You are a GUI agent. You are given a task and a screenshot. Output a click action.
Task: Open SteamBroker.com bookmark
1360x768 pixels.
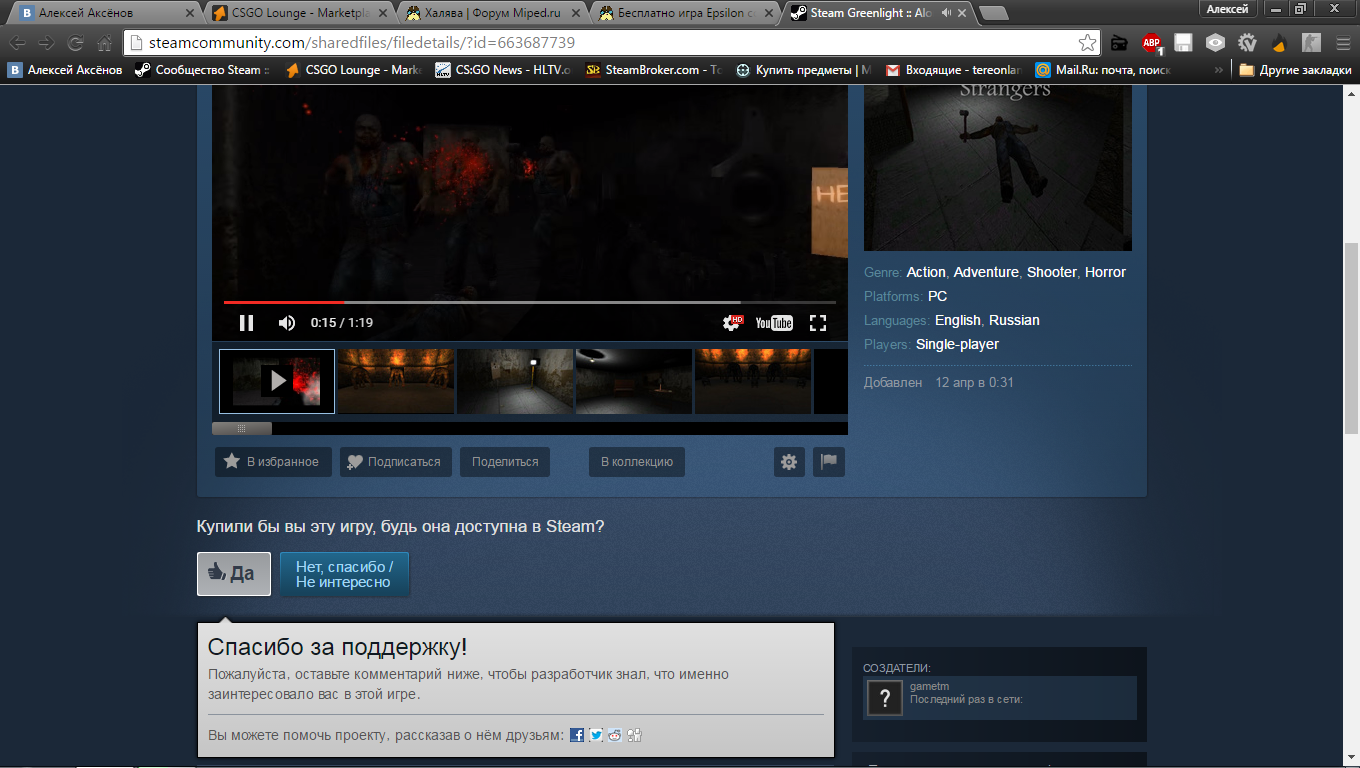pyautogui.click(x=652, y=70)
